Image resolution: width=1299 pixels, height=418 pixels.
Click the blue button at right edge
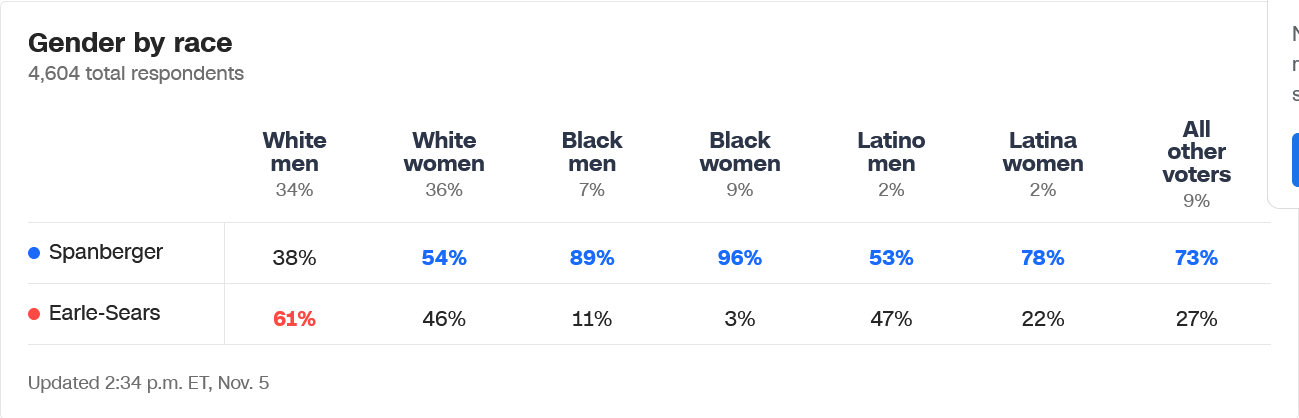pos(1294,160)
